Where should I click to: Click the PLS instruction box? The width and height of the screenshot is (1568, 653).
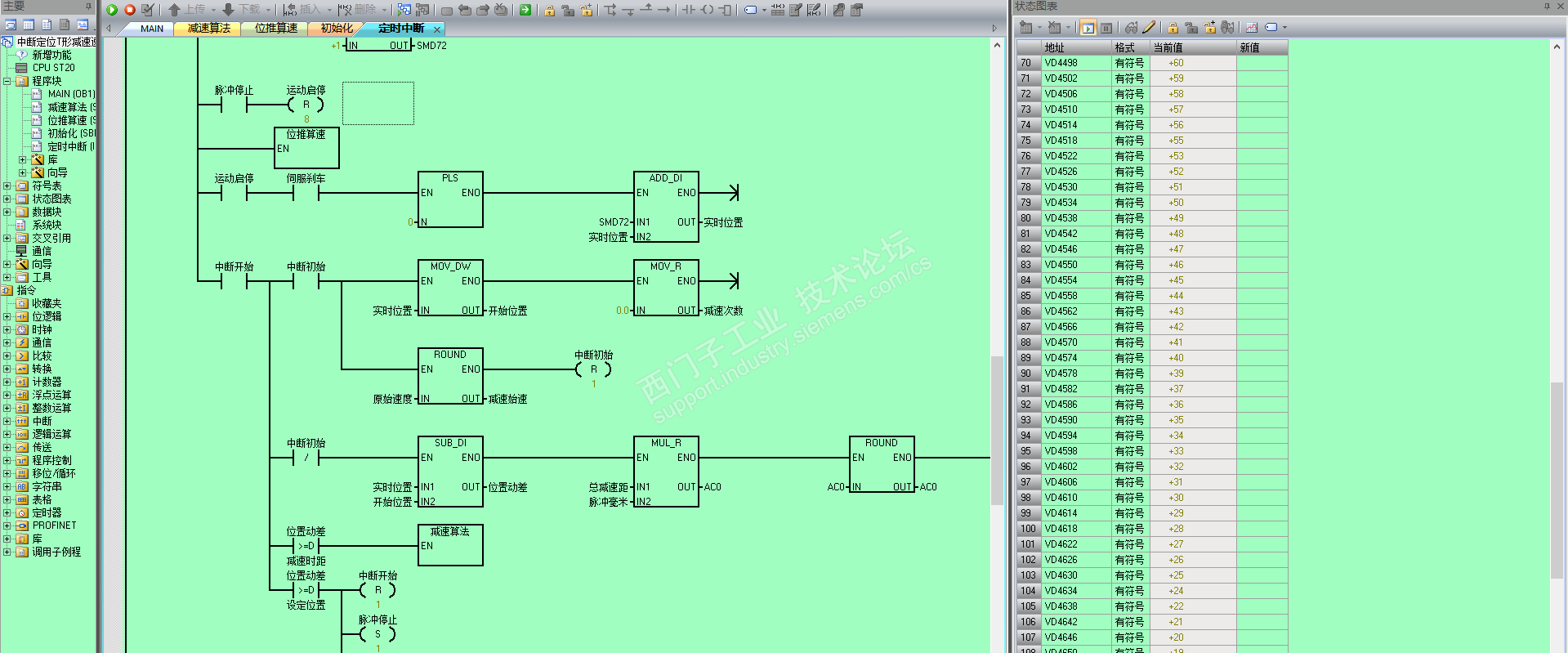tap(450, 199)
